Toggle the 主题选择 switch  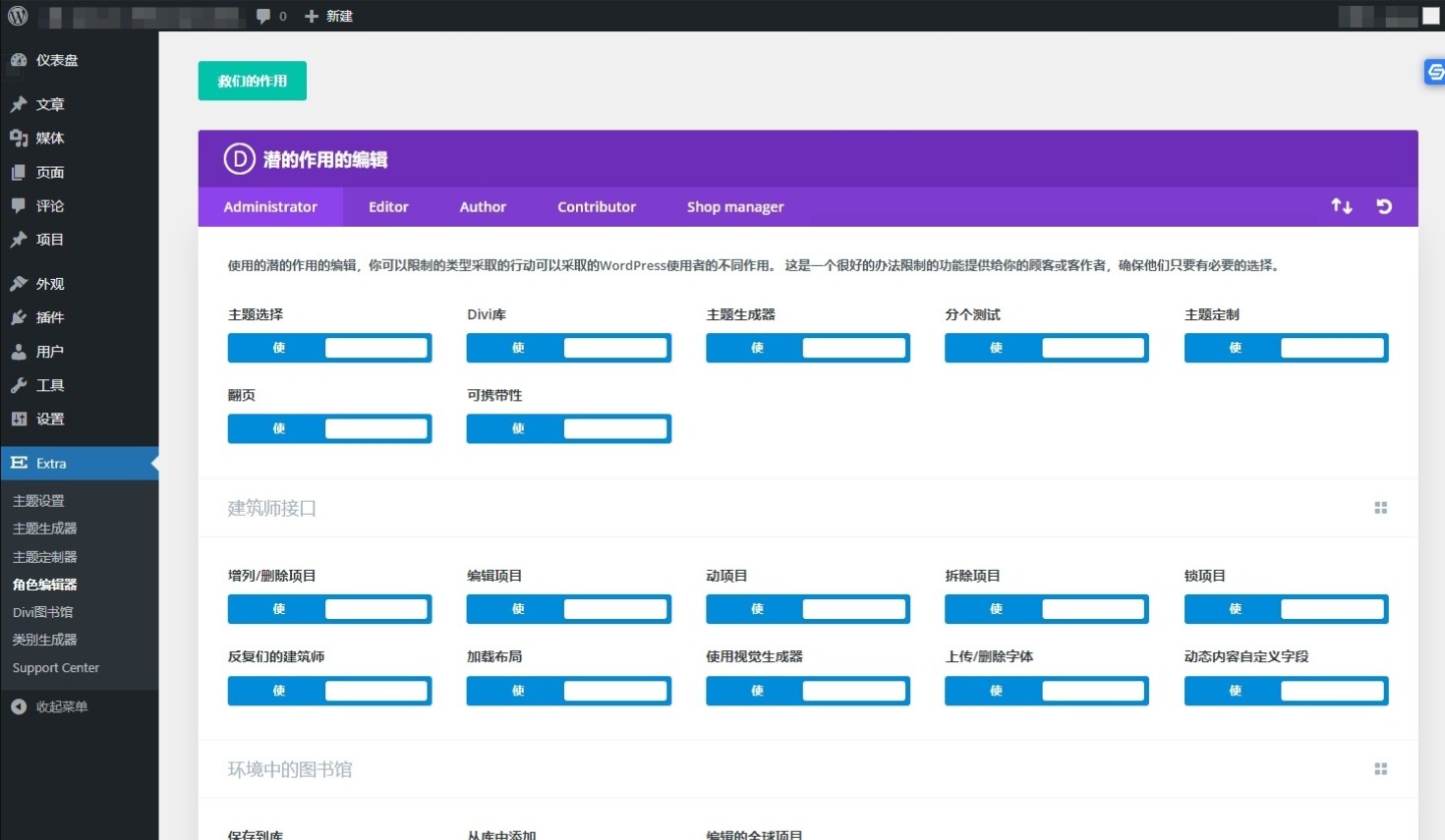click(329, 348)
